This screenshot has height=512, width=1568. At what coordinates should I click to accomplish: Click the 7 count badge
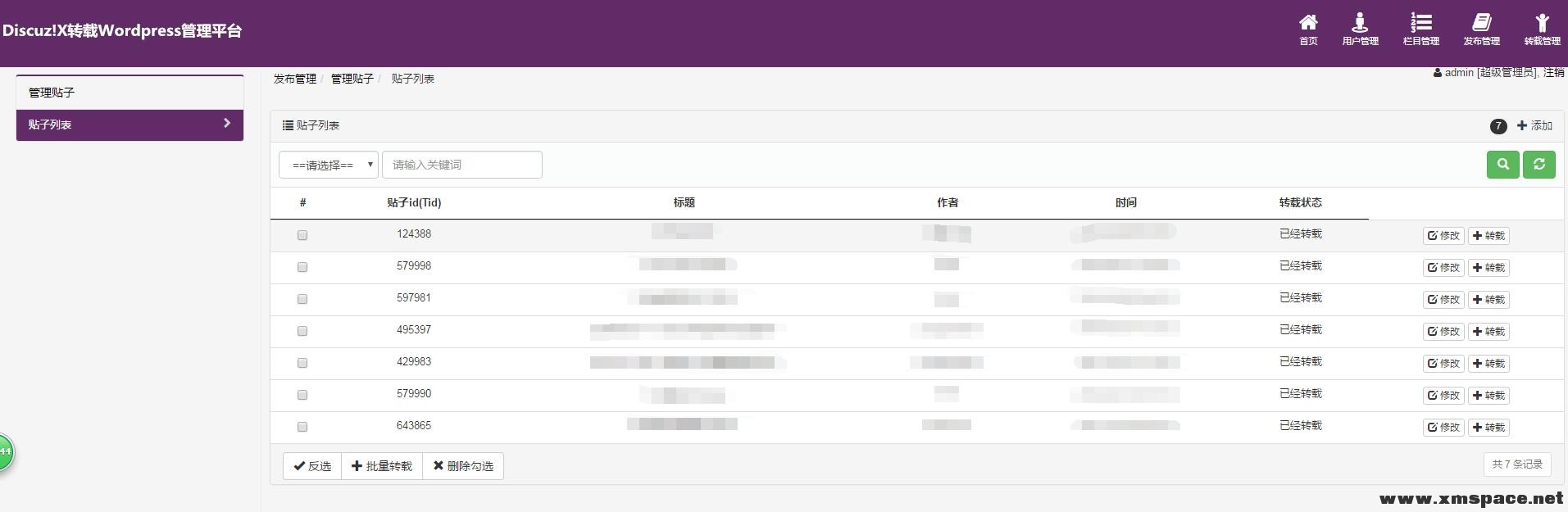click(x=1498, y=126)
